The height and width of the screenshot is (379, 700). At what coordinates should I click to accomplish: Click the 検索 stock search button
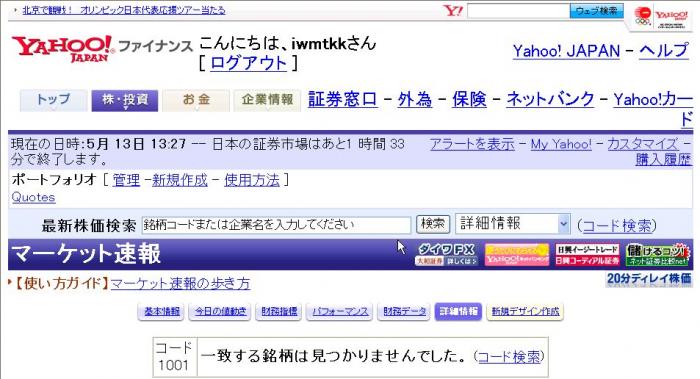tap(433, 224)
